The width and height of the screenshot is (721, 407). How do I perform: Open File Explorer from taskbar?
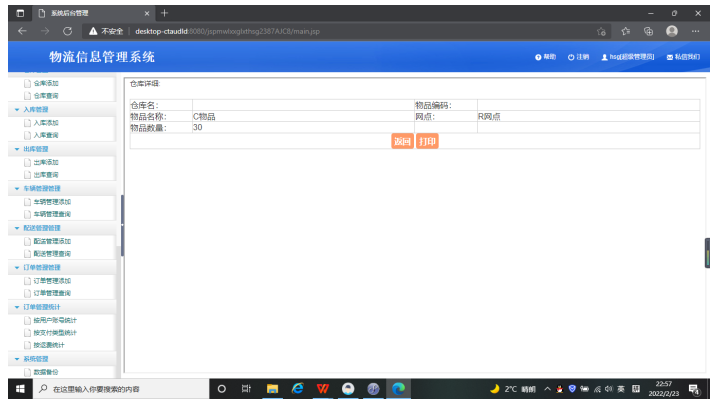point(272,389)
